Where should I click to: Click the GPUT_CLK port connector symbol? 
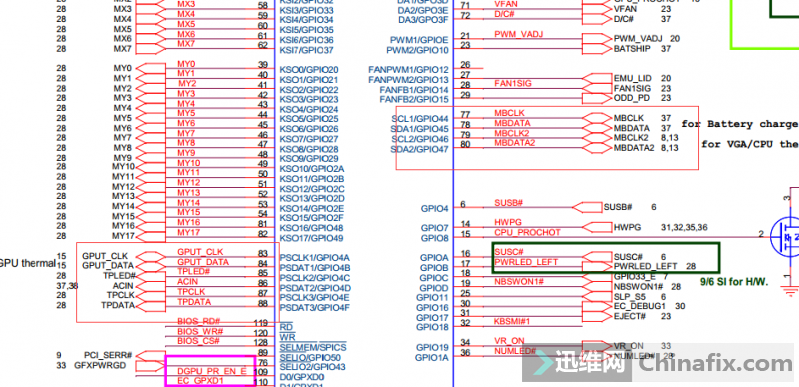click(x=151, y=256)
